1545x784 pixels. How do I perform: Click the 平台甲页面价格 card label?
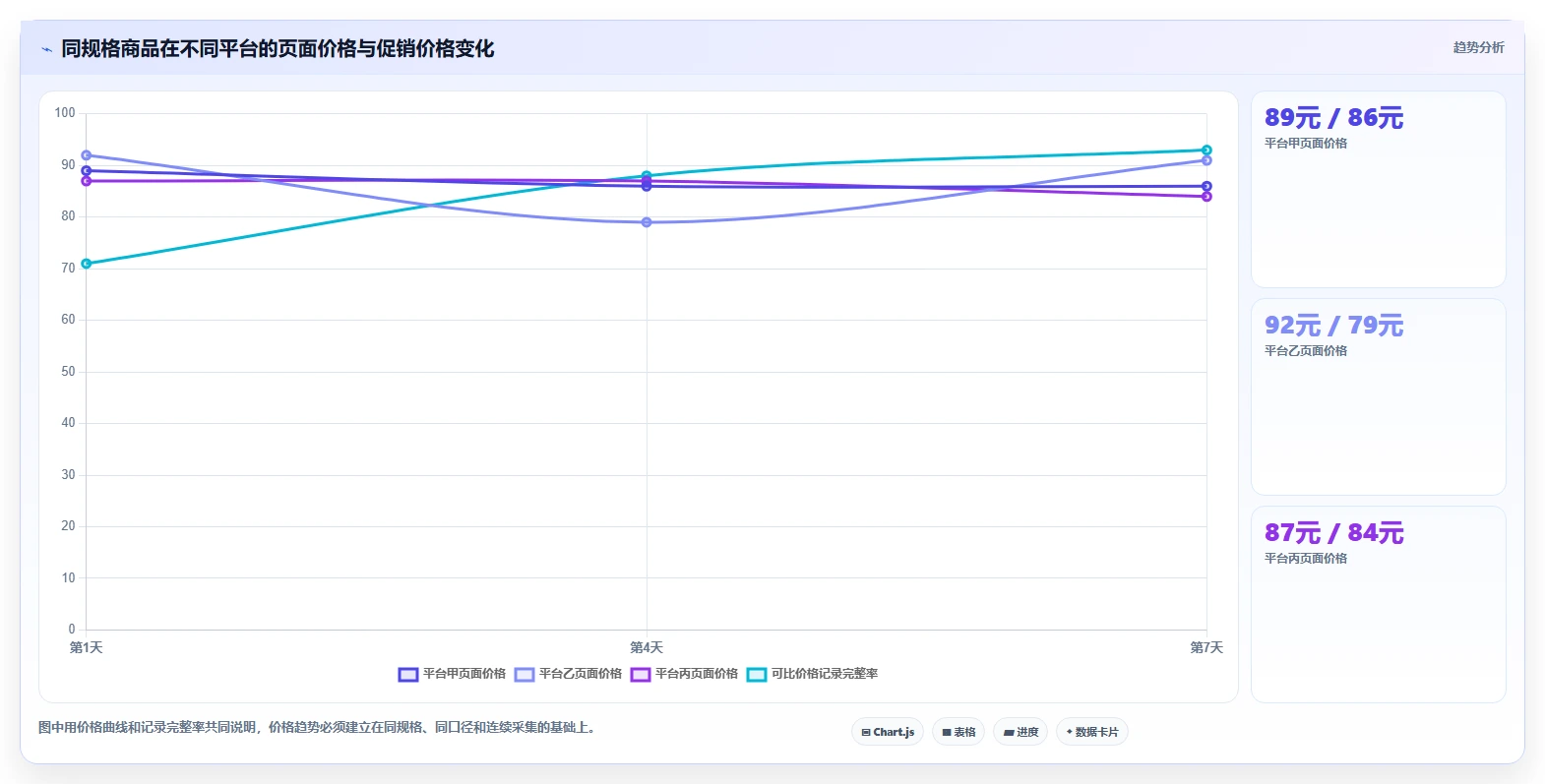(x=1306, y=144)
